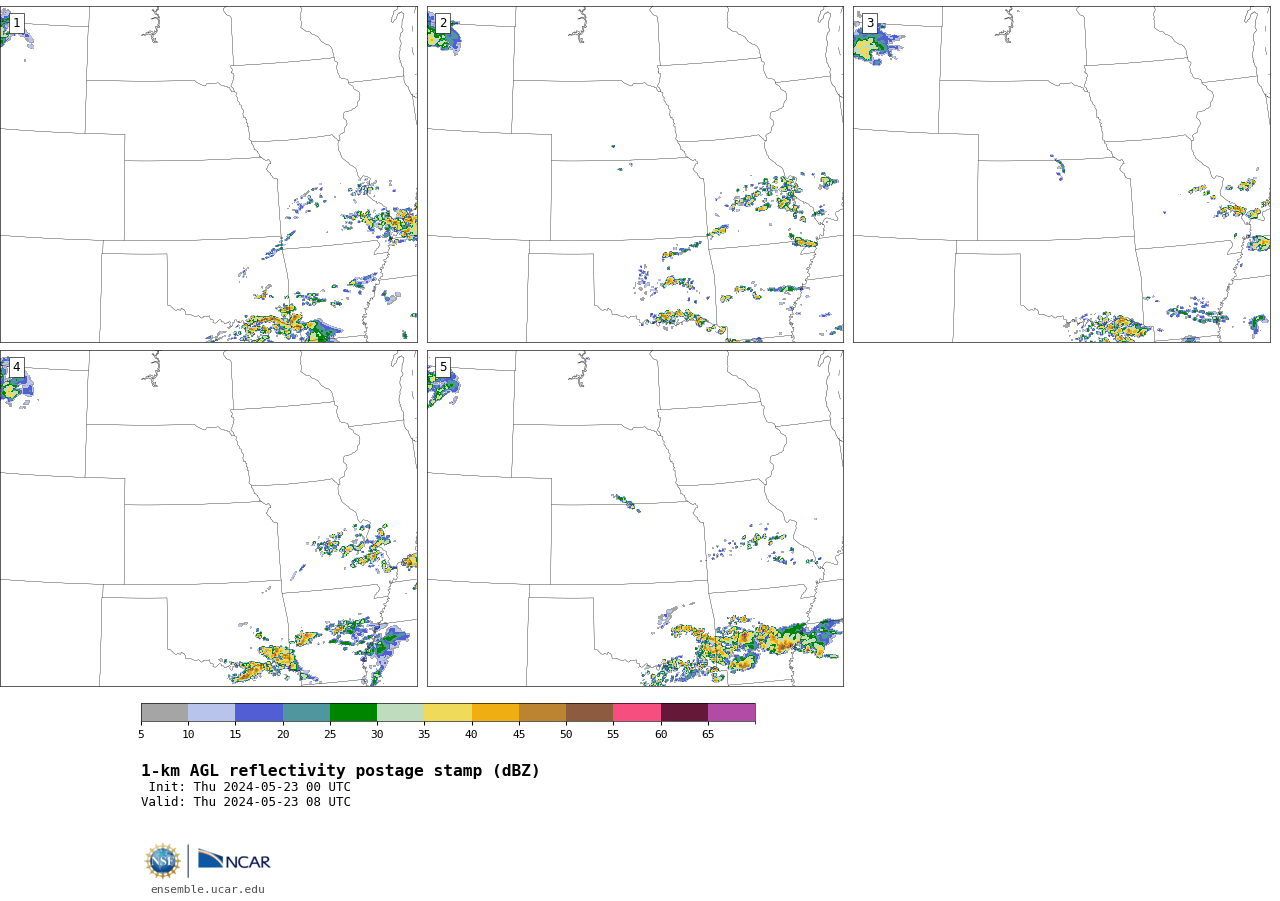The height and width of the screenshot is (901, 1280).
Task: Open ensemble member 2 reflectivity map
Action: 635,174
